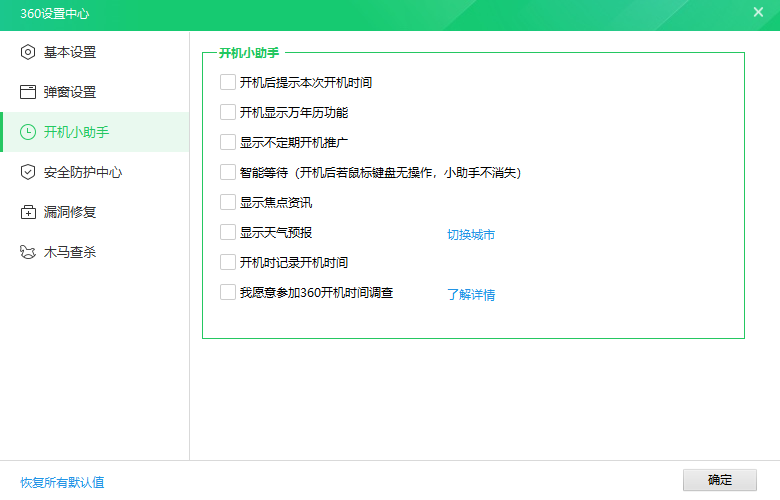Toggle 显示天气预报 checkbox
780x500 pixels.
[228, 232]
